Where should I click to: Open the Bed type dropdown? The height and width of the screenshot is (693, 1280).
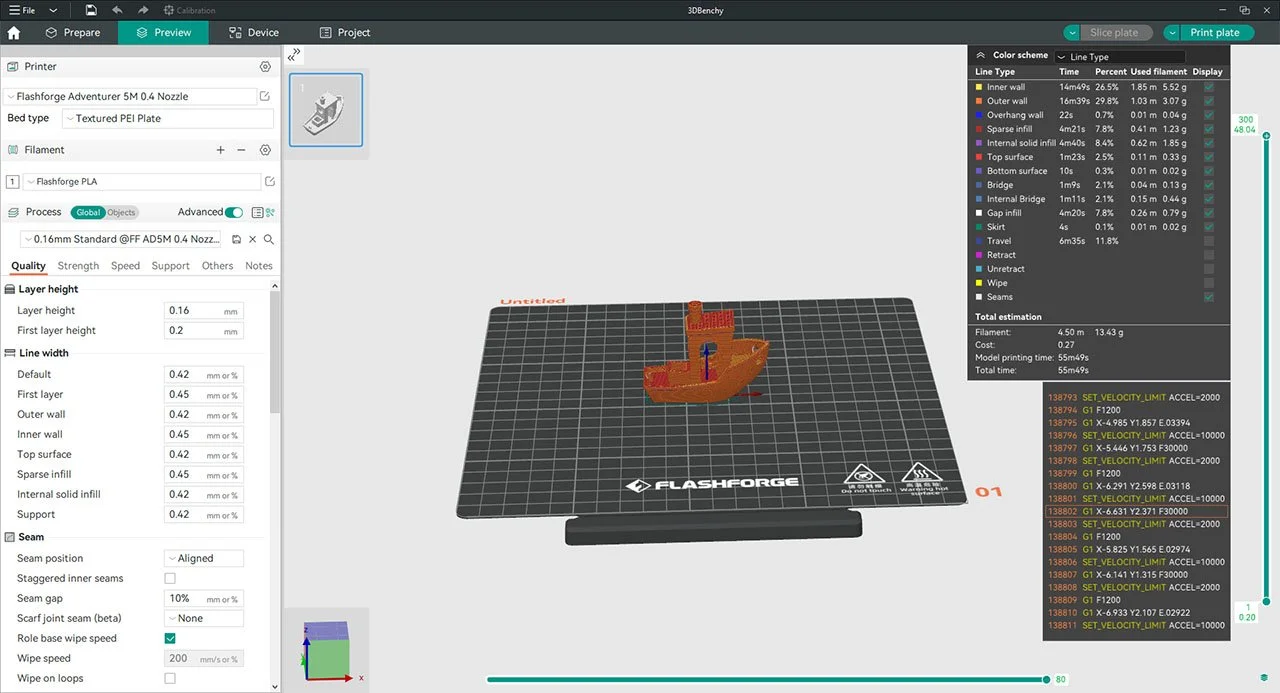tap(167, 118)
